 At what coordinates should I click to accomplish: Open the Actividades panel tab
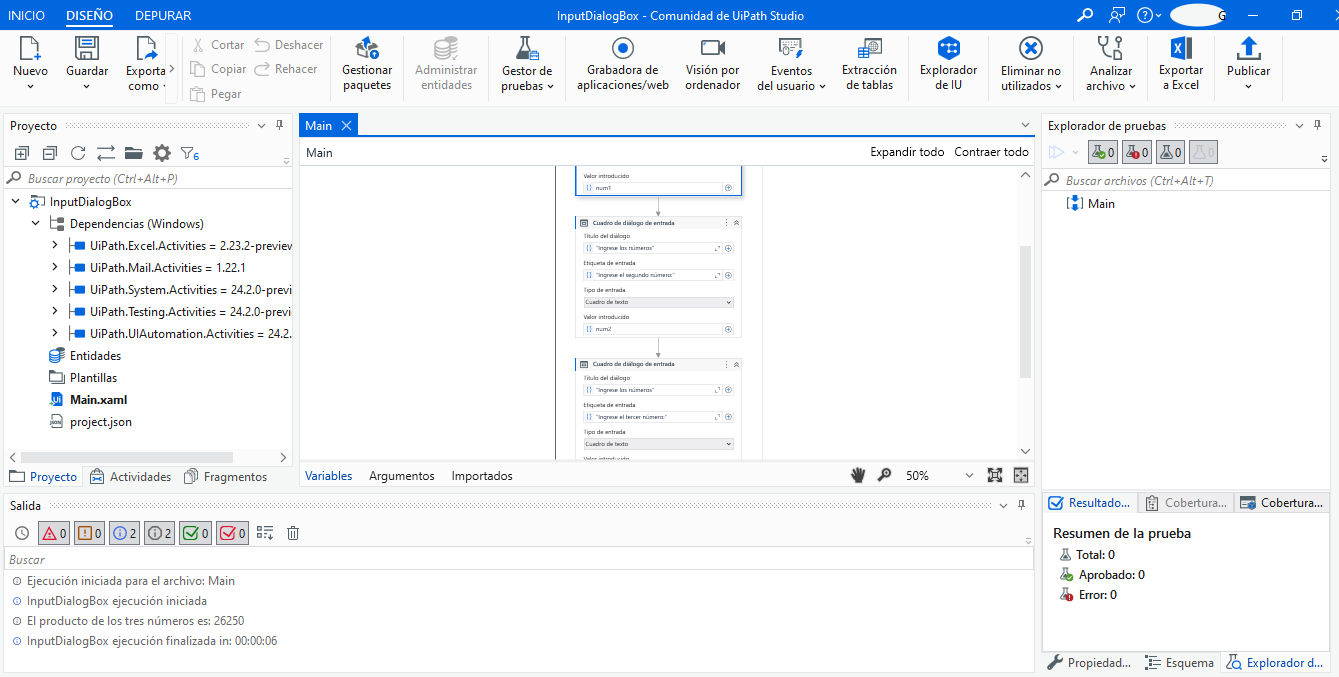pos(131,477)
